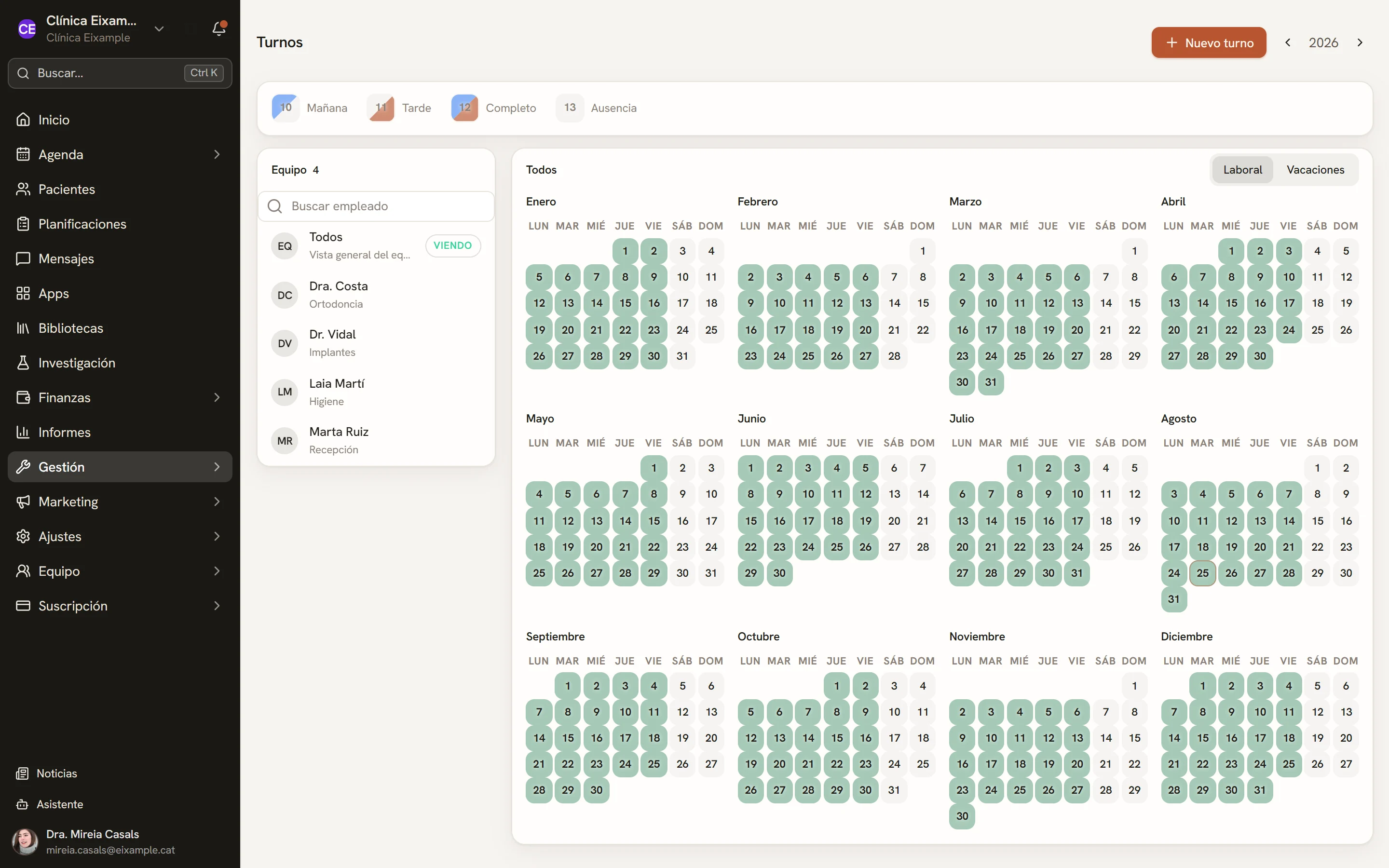Image resolution: width=1389 pixels, height=868 pixels.
Task: Switch to Vacaciones view
Action: tap(1316, 169)
